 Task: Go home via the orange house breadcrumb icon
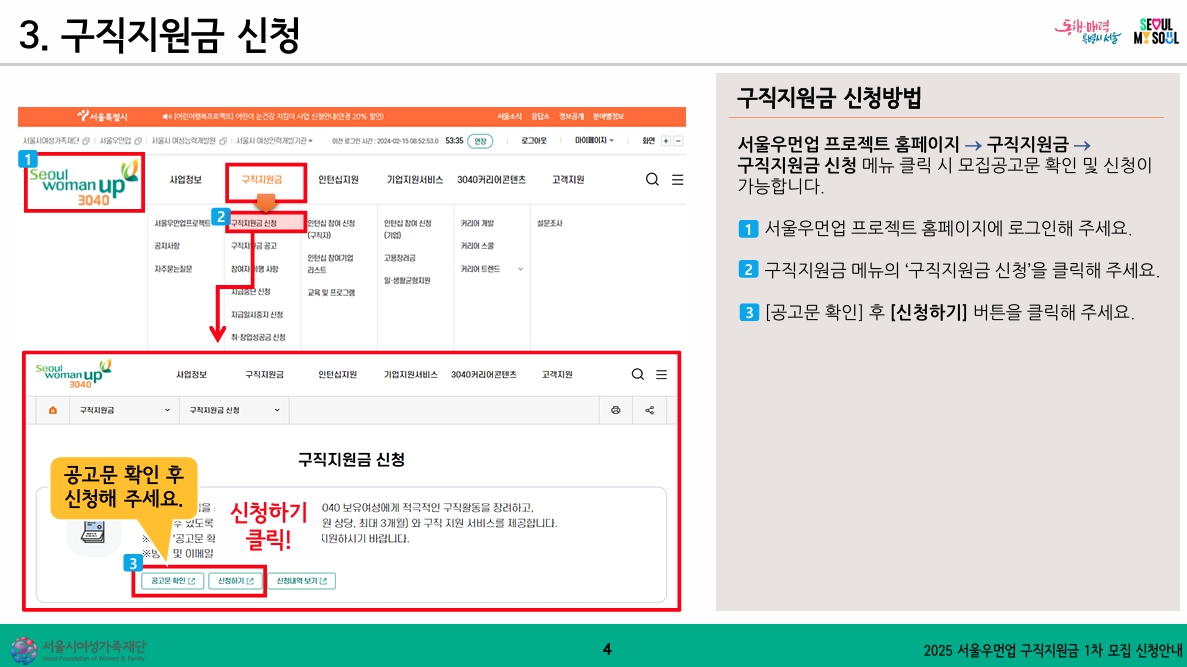[x=52, y=410]
